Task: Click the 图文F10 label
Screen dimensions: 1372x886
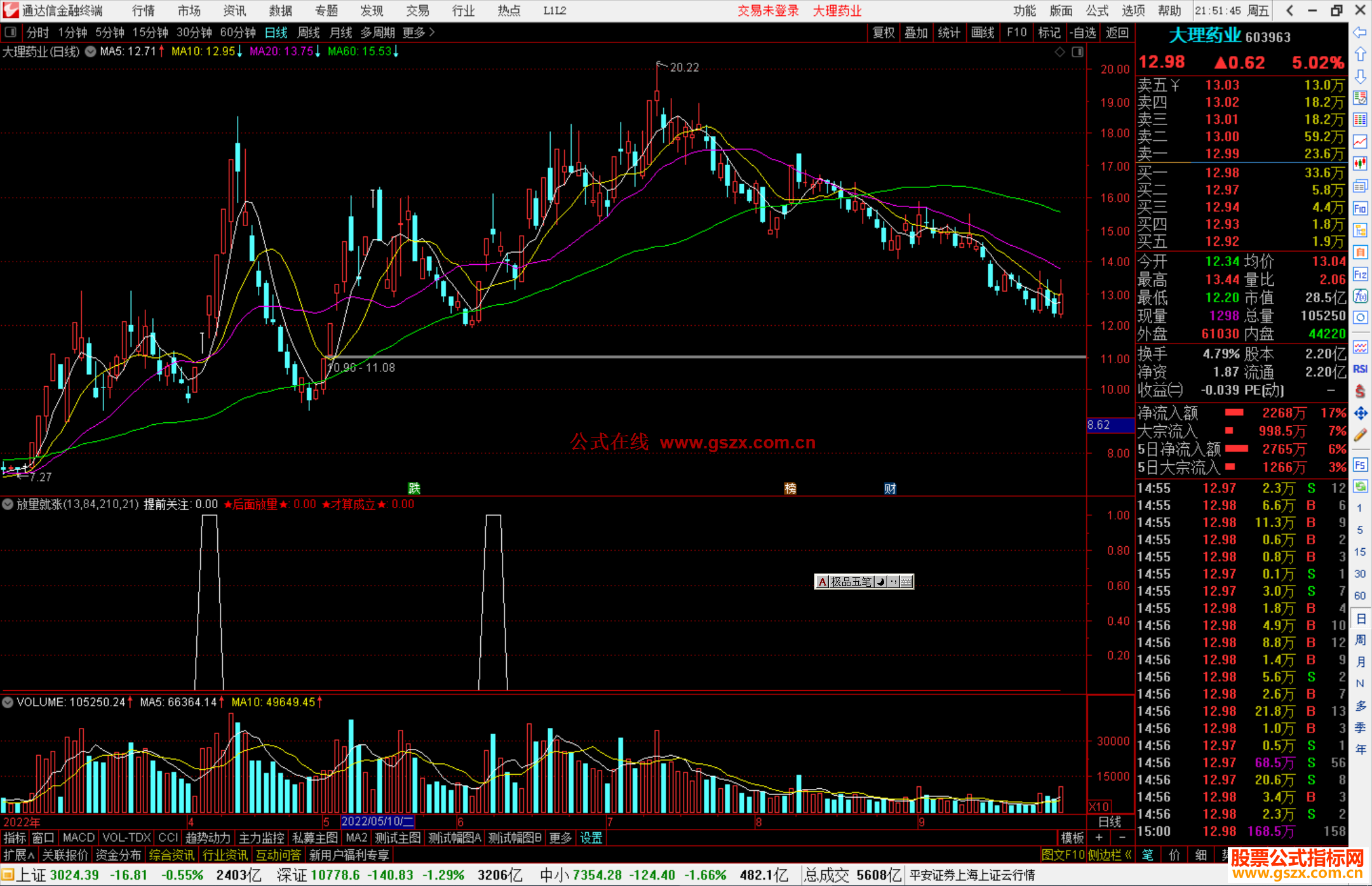Action: click(1063, 855)
